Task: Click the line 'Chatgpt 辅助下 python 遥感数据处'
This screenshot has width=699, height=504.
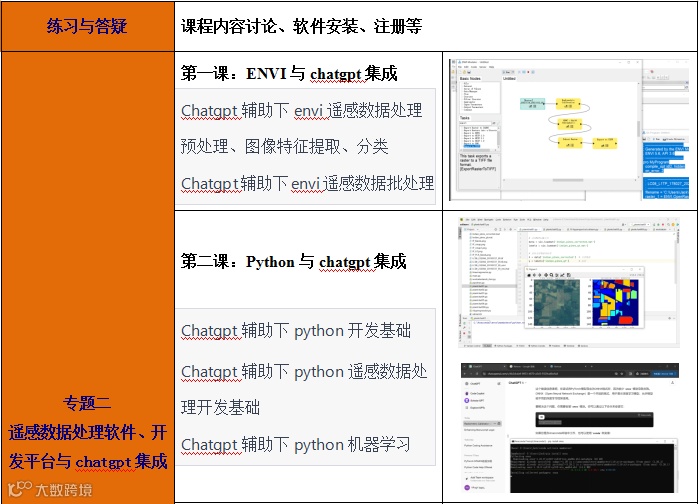Action: [x=304, y=372]
